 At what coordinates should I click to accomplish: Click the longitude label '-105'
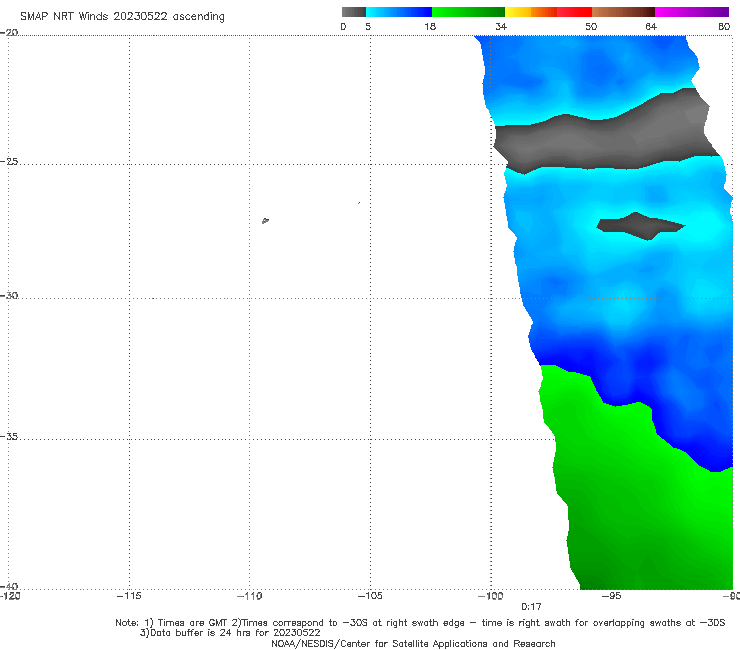[x=370, y=596]
